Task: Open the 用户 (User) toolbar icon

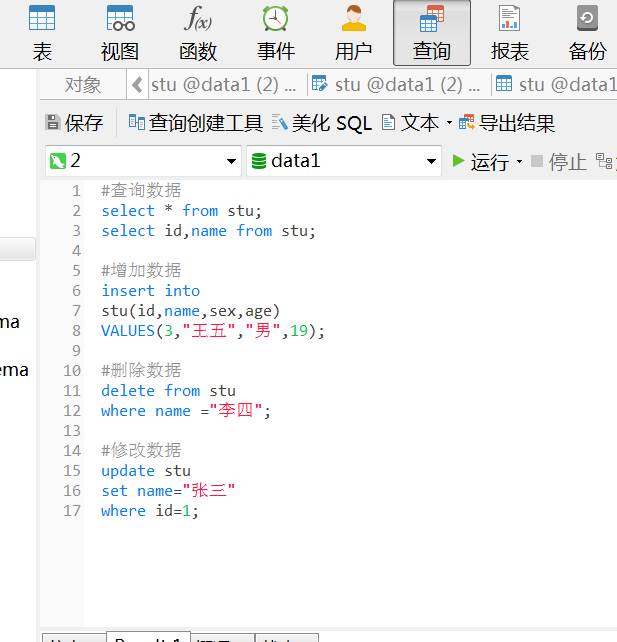Action: click(353, 34)
